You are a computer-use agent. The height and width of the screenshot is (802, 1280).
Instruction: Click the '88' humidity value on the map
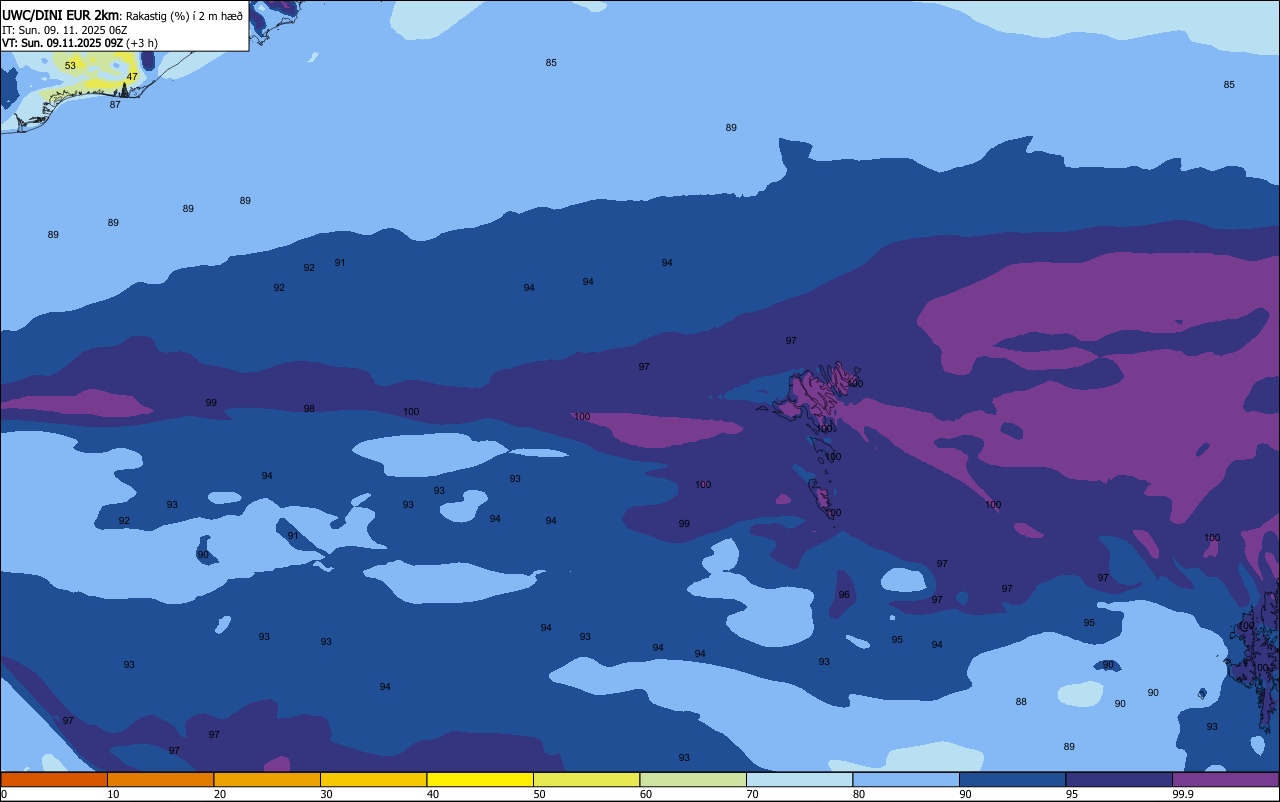pos(1021,702)
